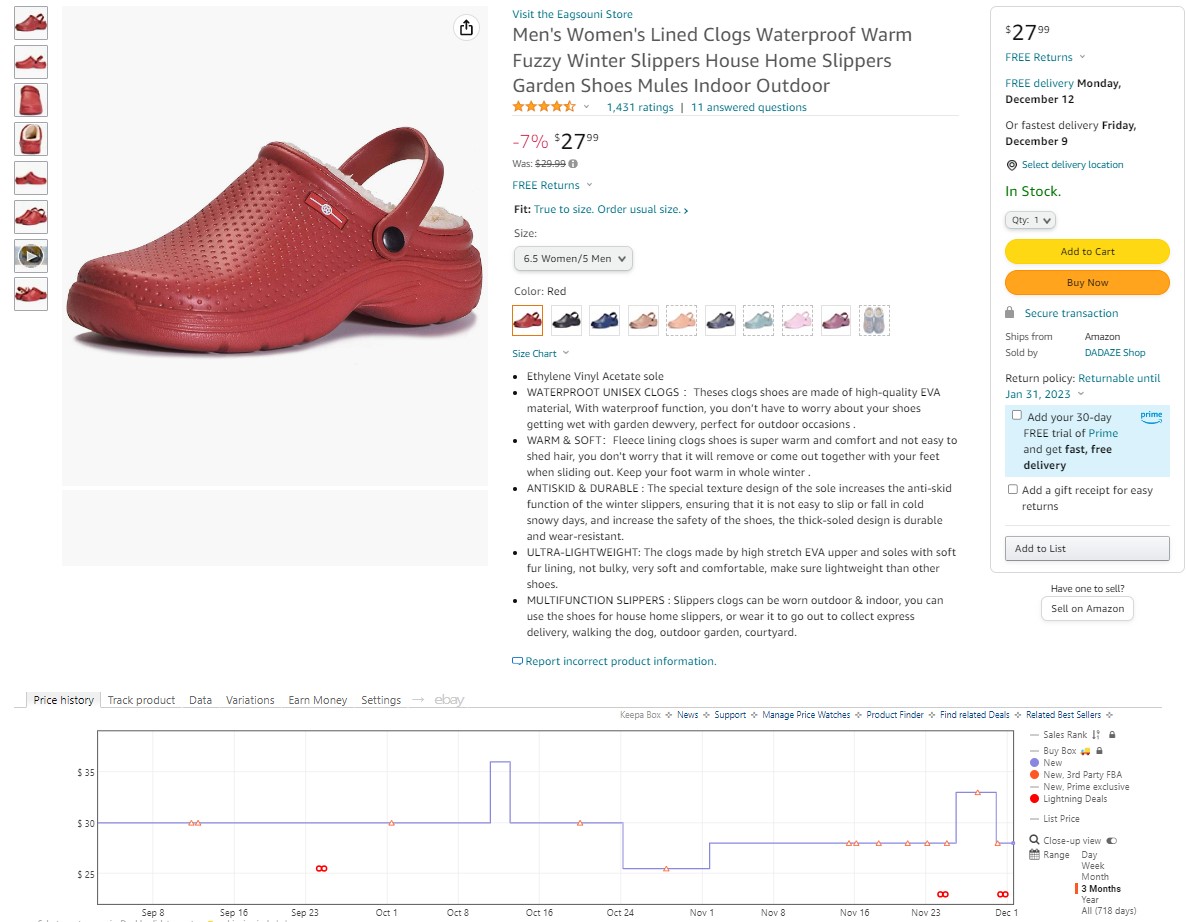Click the Buy Box truck icon
The height and width of the screenshot is (922, 1186).
pyautogui.click(x=1085, y=751)
